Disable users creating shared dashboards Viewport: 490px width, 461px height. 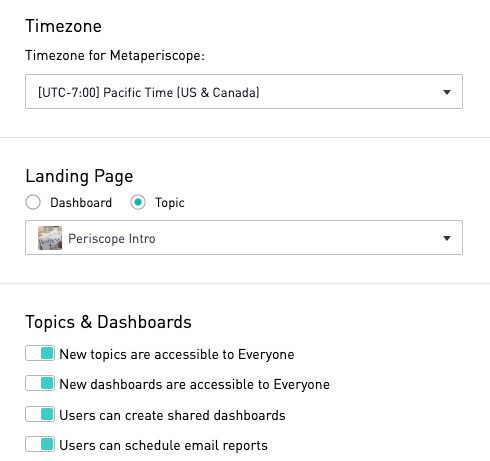(40, 414)
